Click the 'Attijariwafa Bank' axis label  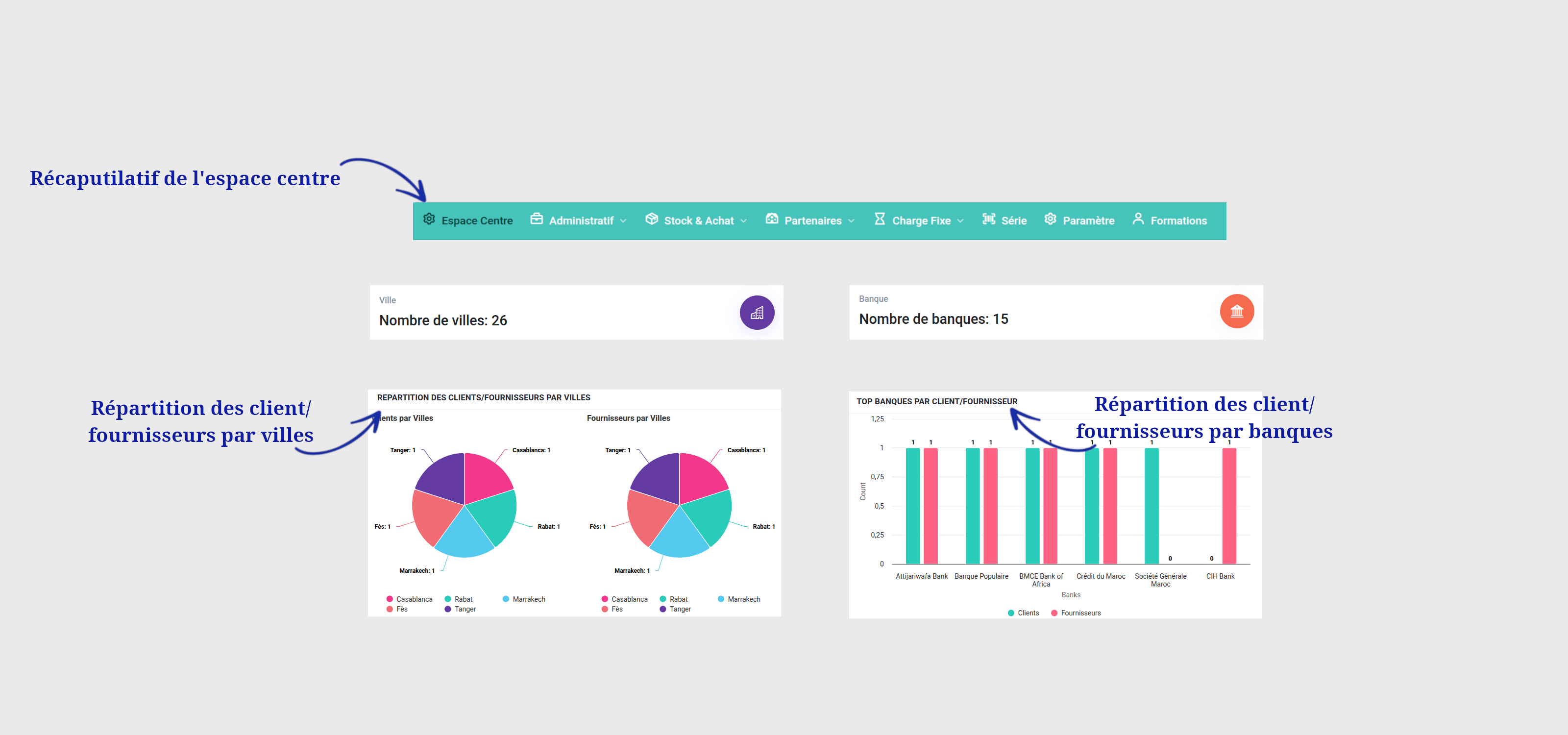click(922, 576)
